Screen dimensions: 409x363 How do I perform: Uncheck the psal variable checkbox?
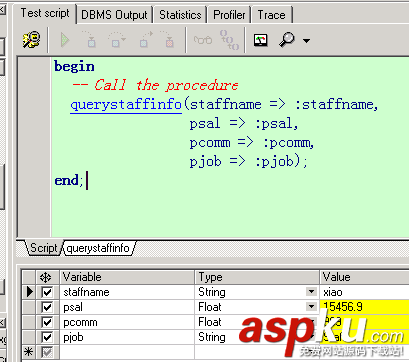(47, 307)
